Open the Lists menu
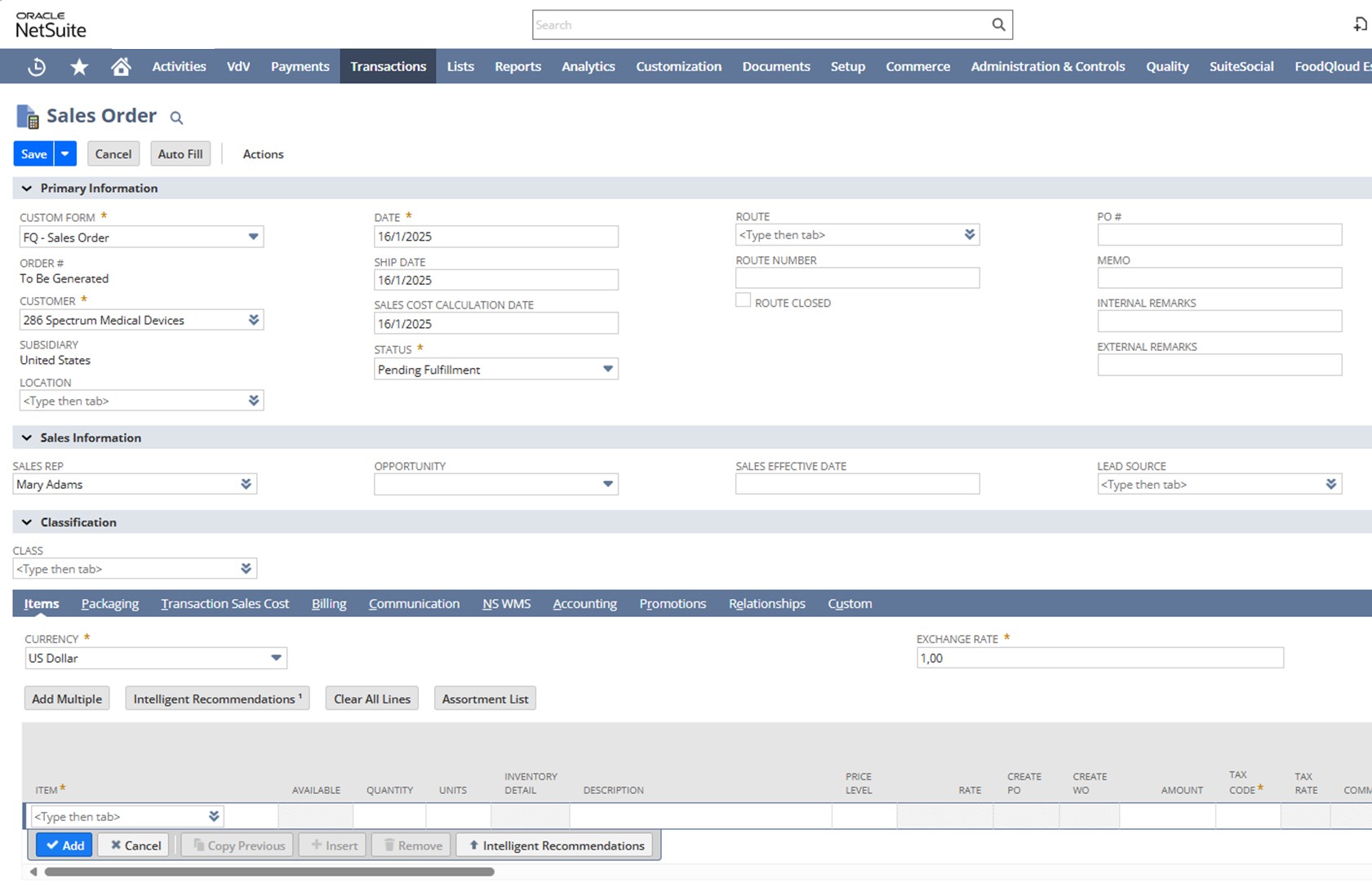 click(x=460, y=66)
